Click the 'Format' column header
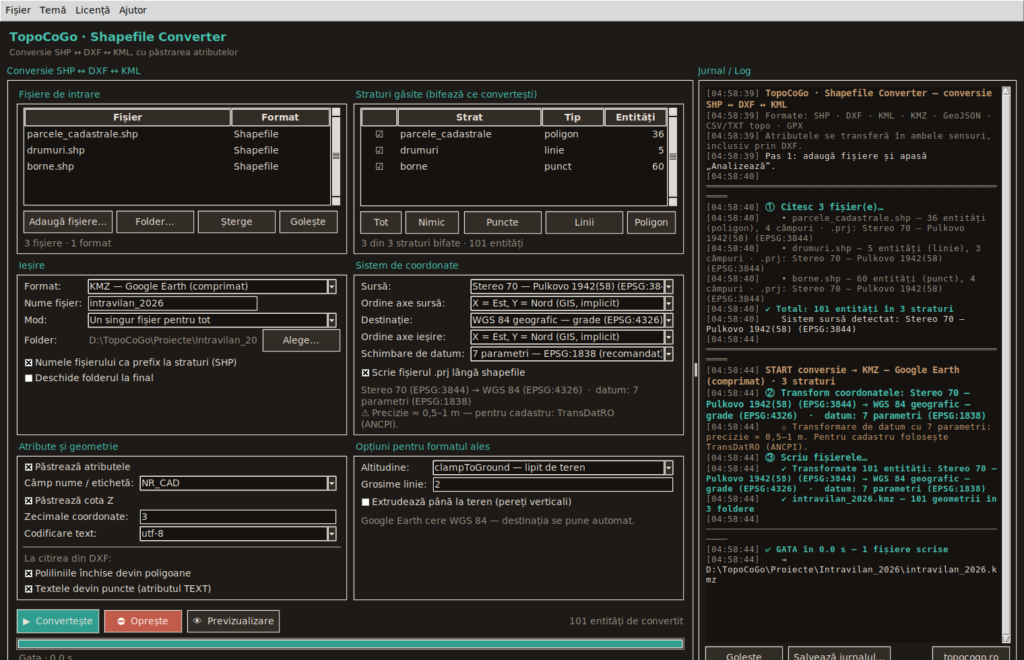Screen dimensions: 1024x660 click(x=280, y=118)
